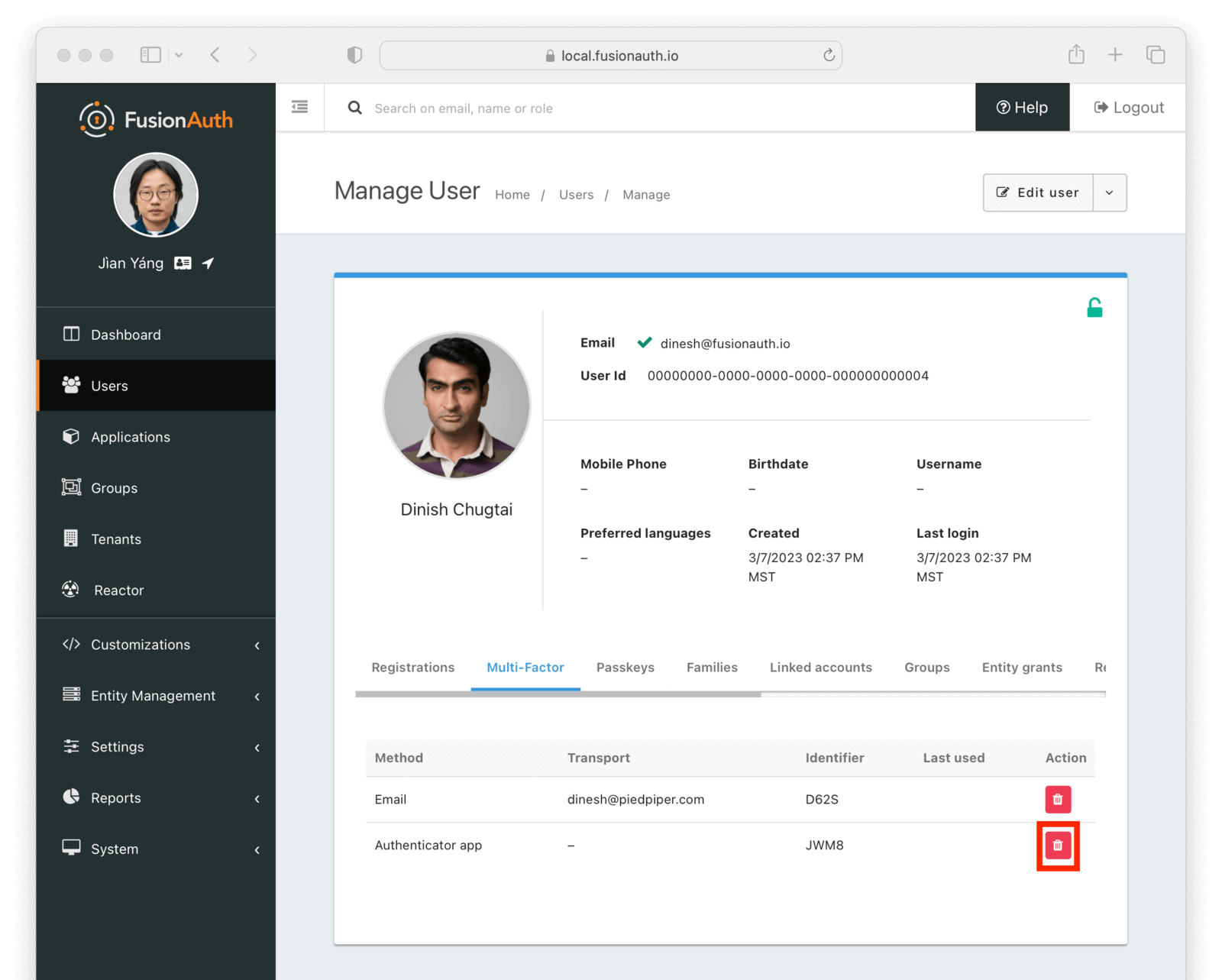
Task: Click the Tenants building icon
Action: (x=71, y=539)
